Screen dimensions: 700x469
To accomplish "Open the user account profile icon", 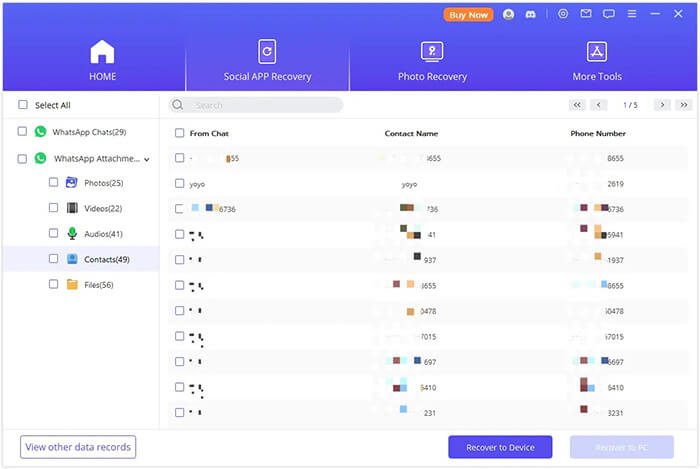I will [508, 15].
